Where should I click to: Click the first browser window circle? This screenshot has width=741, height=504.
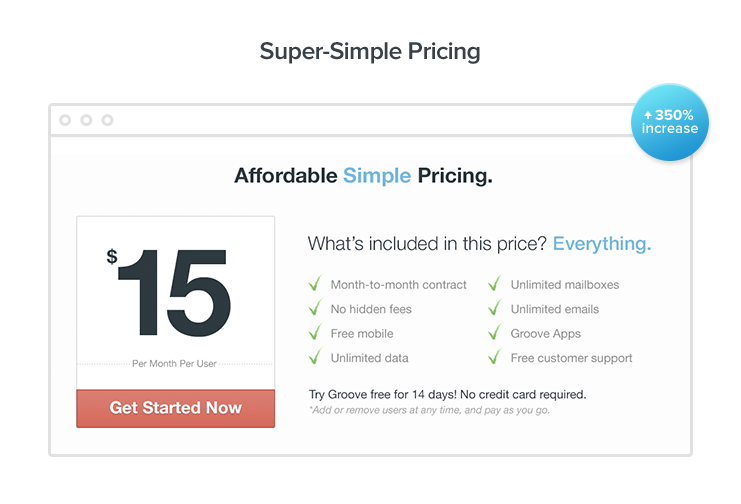[65, 120]
